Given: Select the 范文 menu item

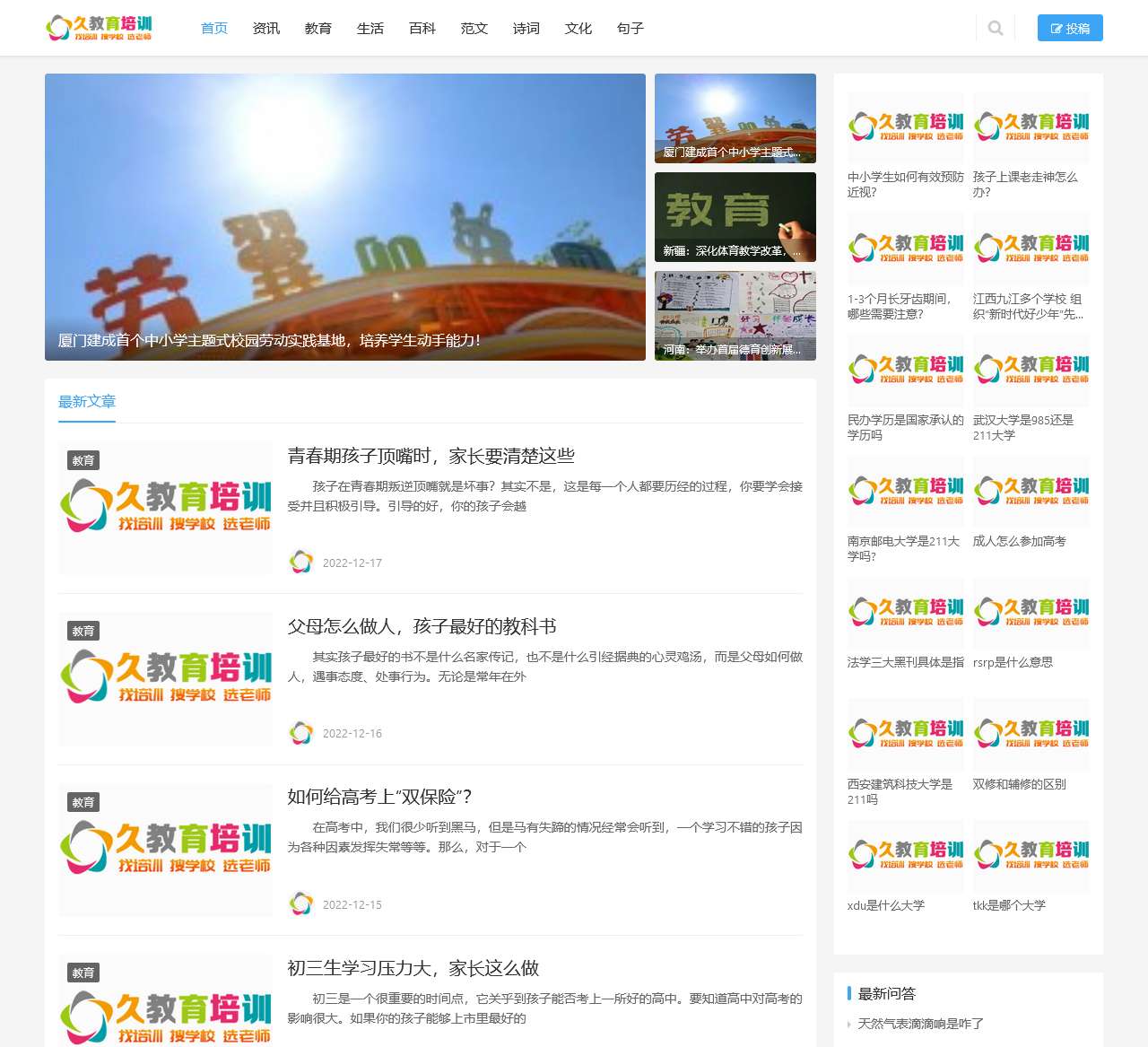Looking at the screenshot, I should coord(474,28).
